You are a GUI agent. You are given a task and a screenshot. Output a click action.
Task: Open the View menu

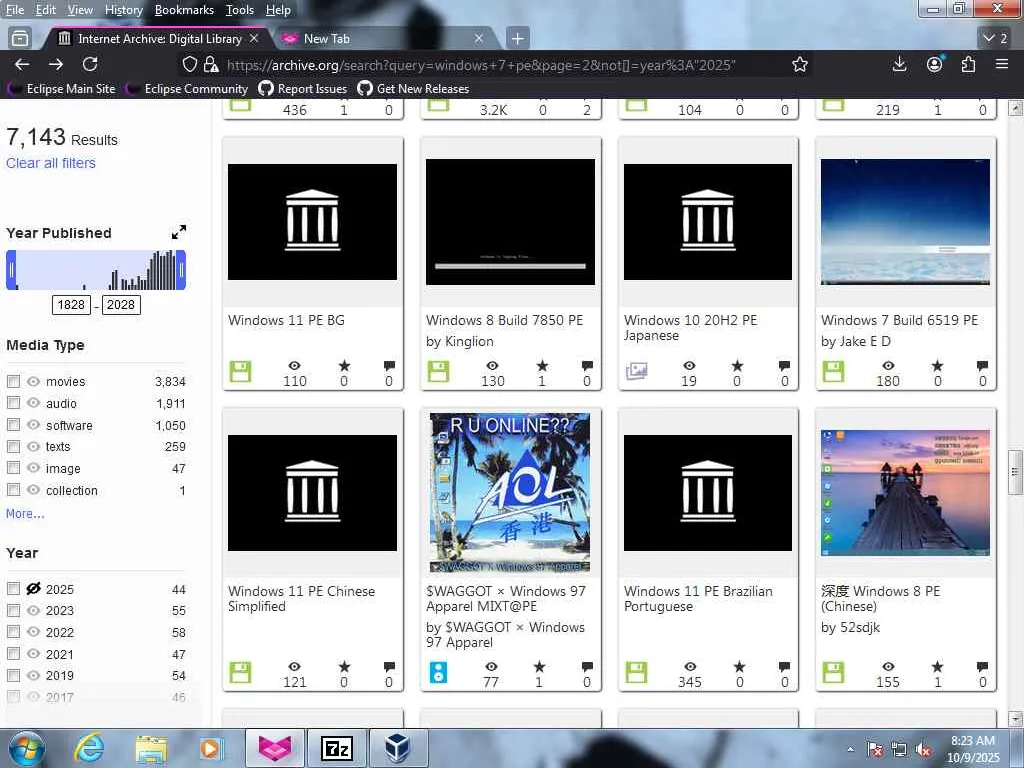(x=80, y=10)
